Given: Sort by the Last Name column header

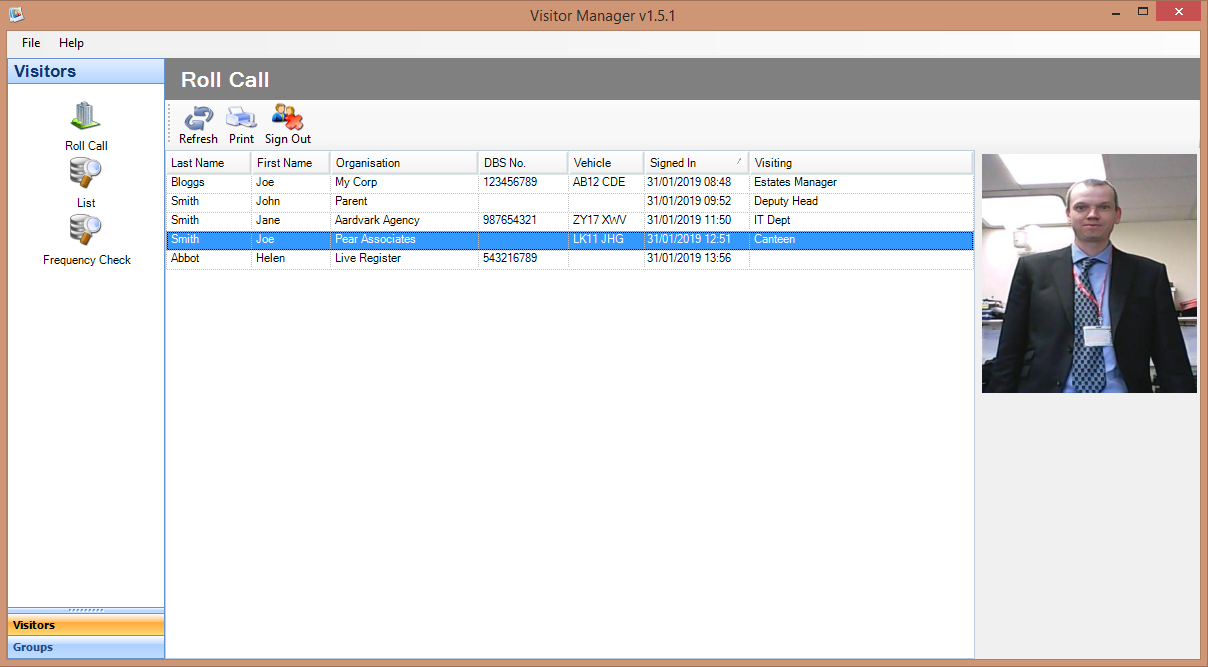Looking at the screenshot, I should click(209, 163).
